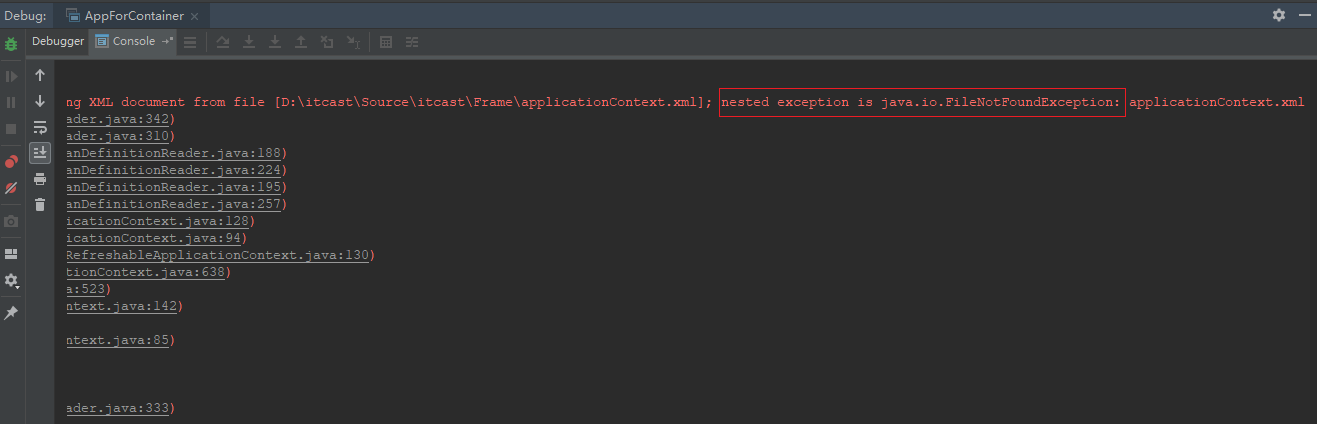Click the Evaluate Expression calculator icon

[386, 42]
